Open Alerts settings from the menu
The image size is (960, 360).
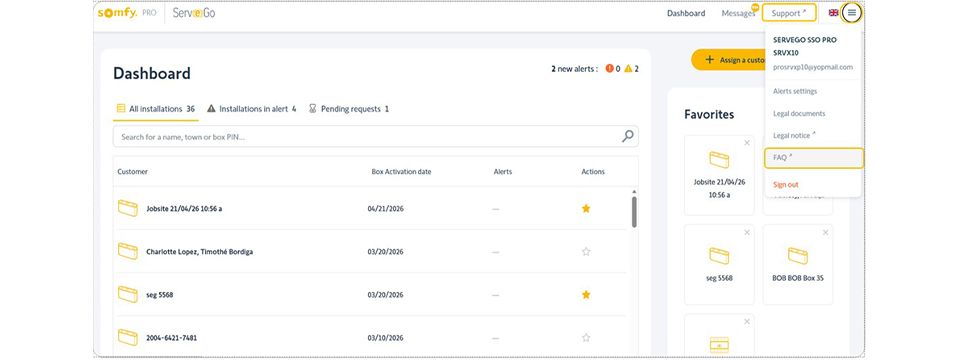(795, 91)
